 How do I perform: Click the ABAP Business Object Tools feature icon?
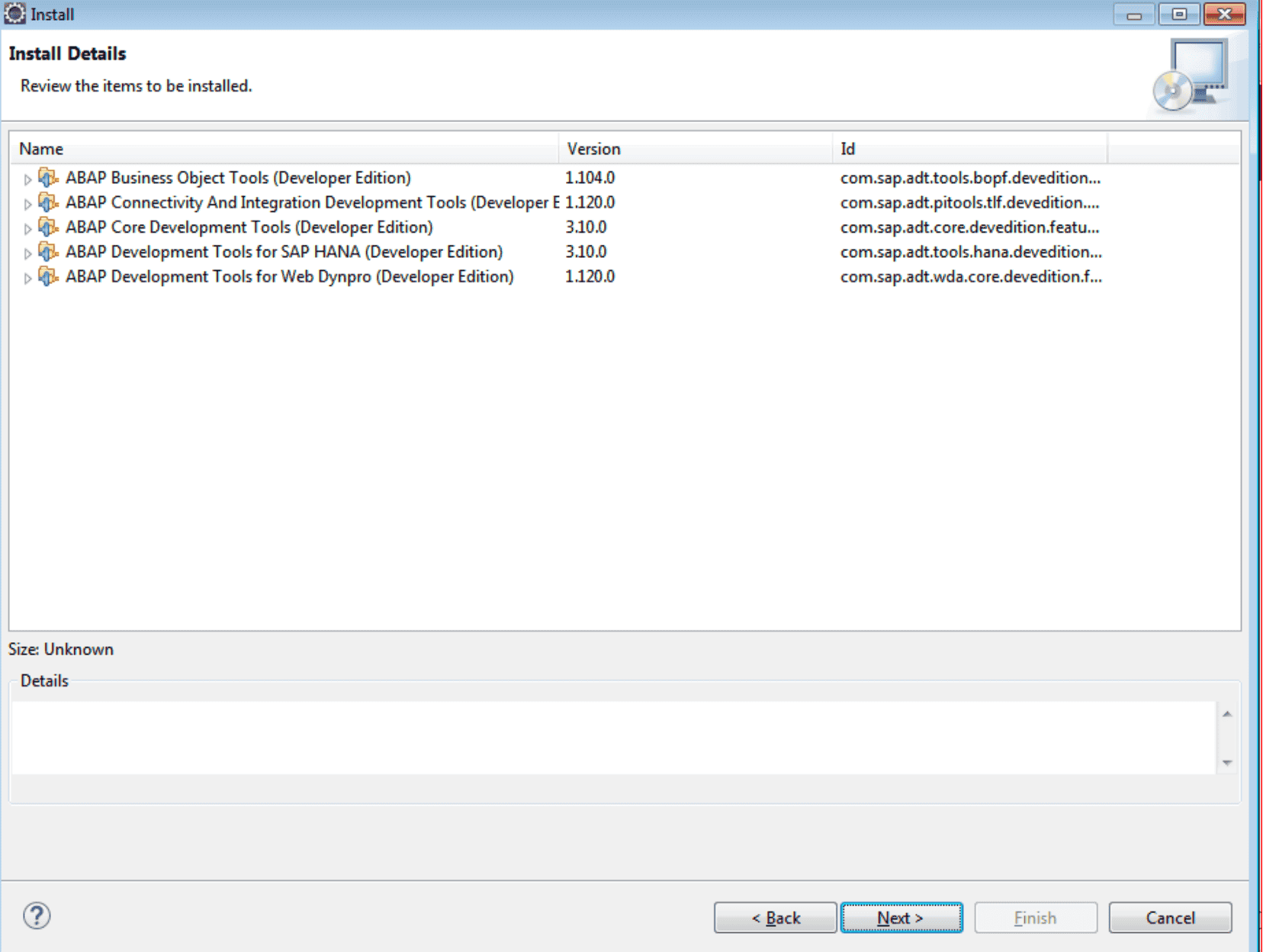tap(48, 178)
